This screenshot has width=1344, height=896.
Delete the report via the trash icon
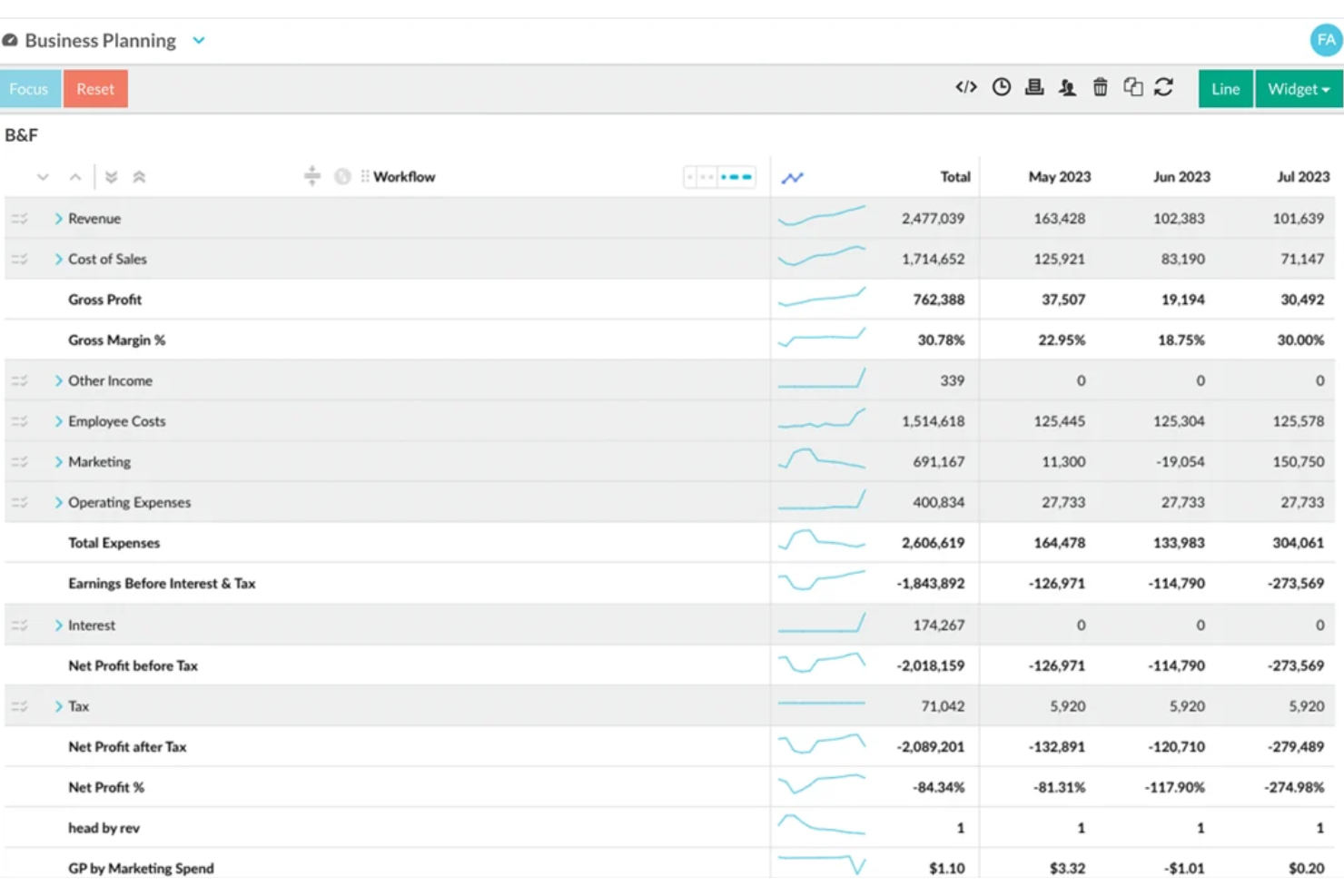point(1100,87)
